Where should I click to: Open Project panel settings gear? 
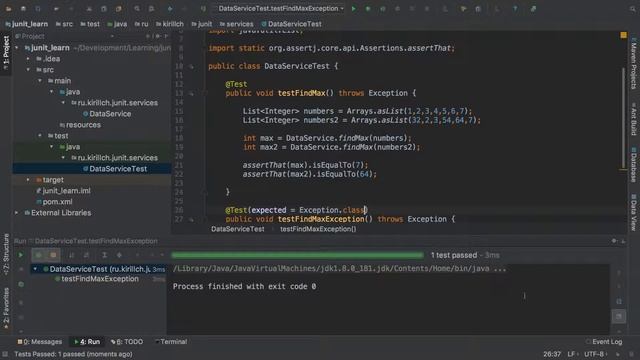(x=158, y=36)
